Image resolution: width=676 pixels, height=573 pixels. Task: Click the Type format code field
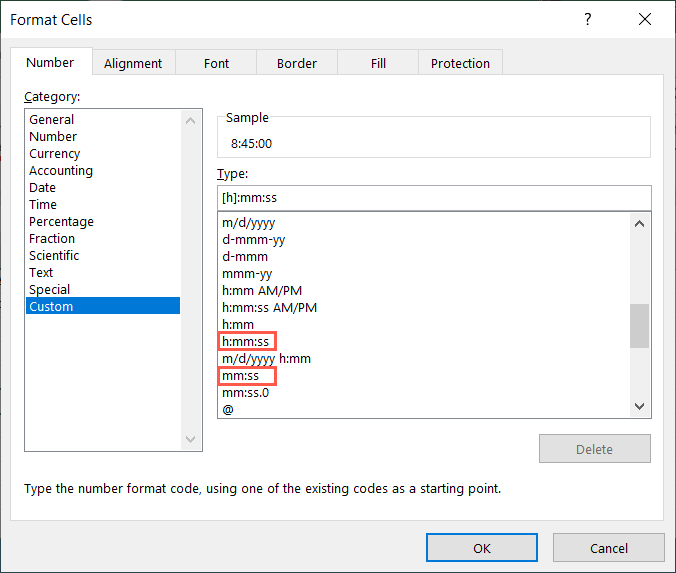click(433, 197)
